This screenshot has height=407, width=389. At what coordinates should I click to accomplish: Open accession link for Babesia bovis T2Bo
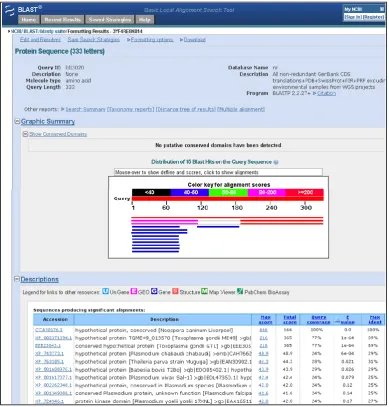click(x=53, y=369)
